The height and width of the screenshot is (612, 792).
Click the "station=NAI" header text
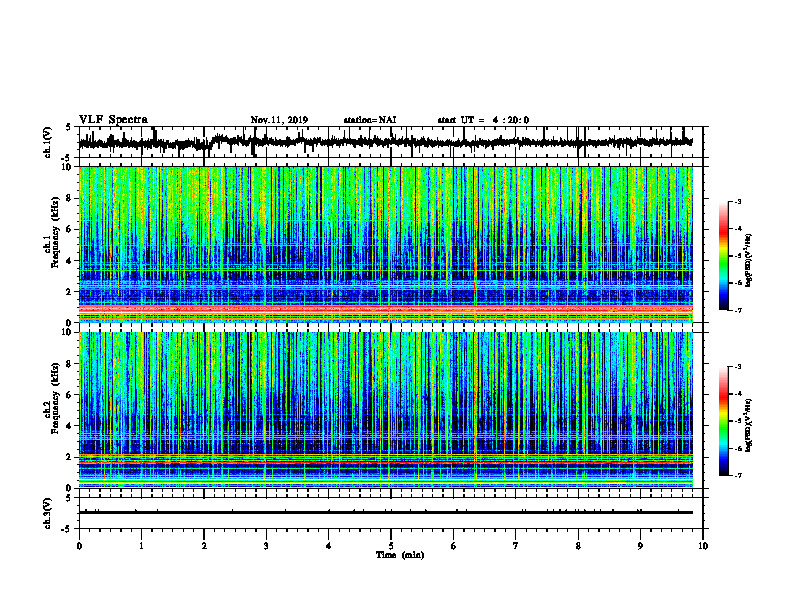coord(370,120)
